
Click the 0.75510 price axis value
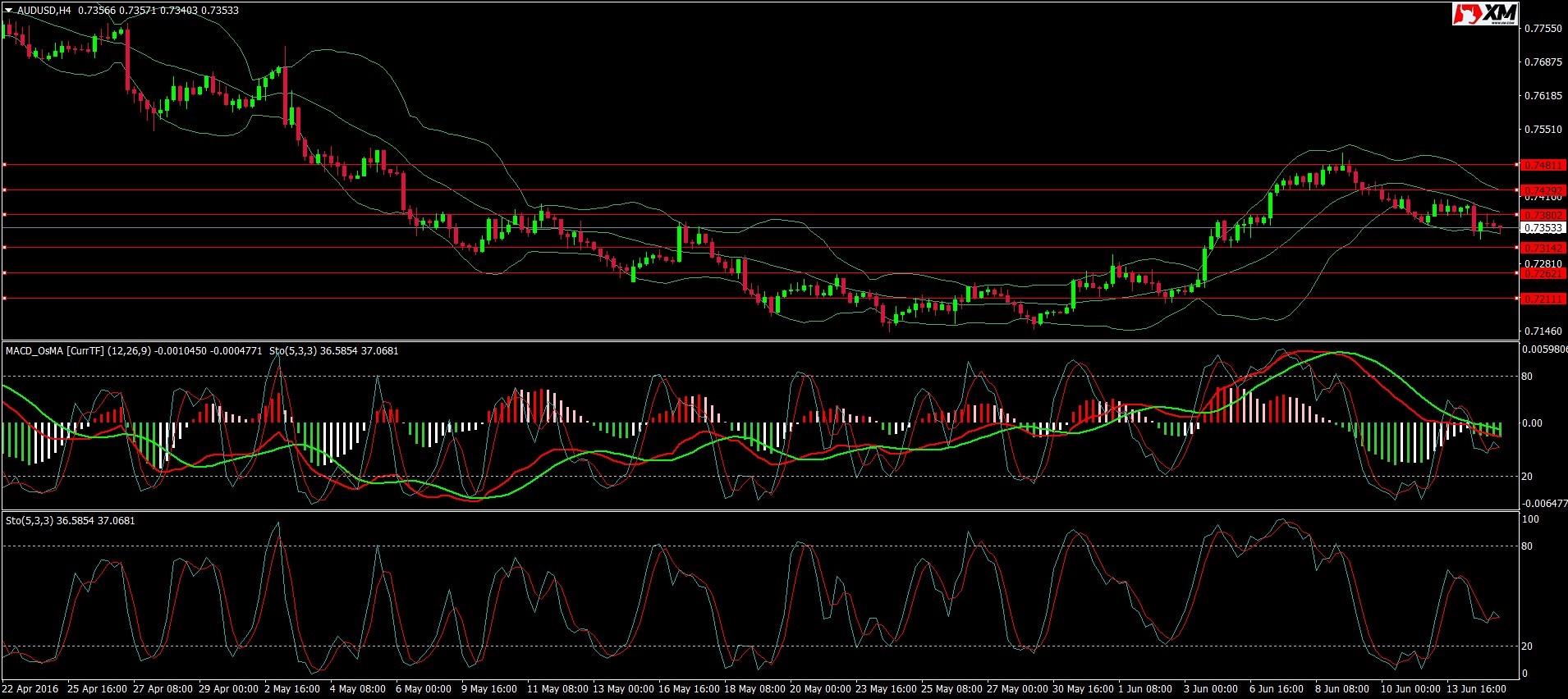point(1543,130)
